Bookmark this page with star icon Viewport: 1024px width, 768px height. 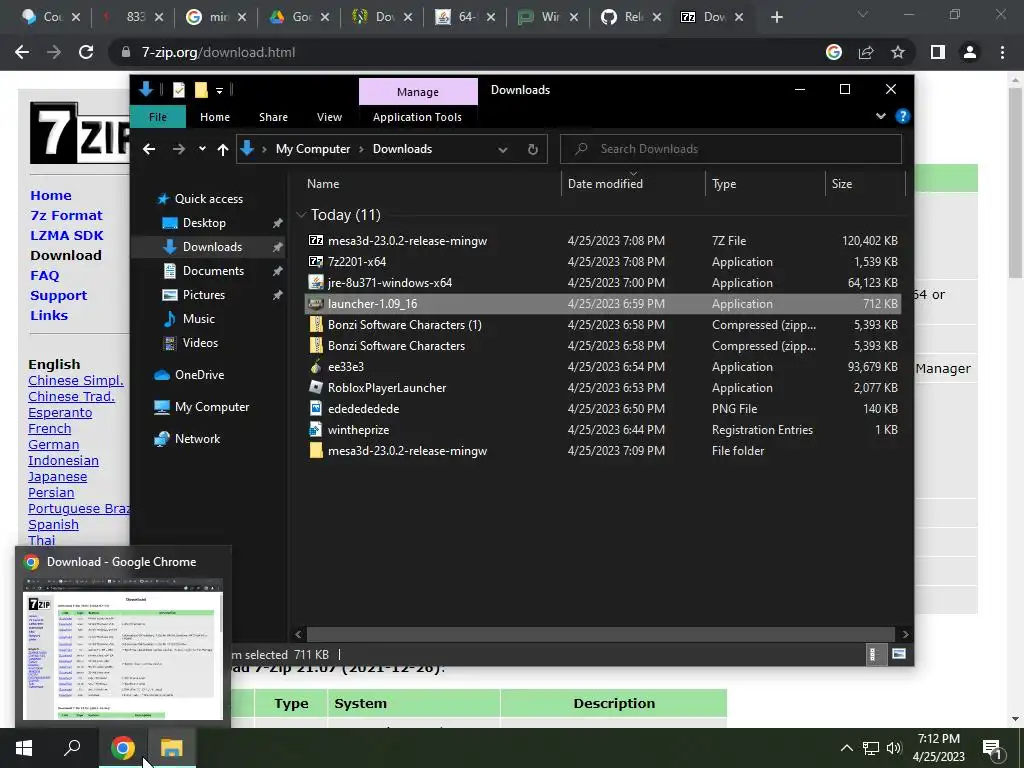[x=898, y=52]
